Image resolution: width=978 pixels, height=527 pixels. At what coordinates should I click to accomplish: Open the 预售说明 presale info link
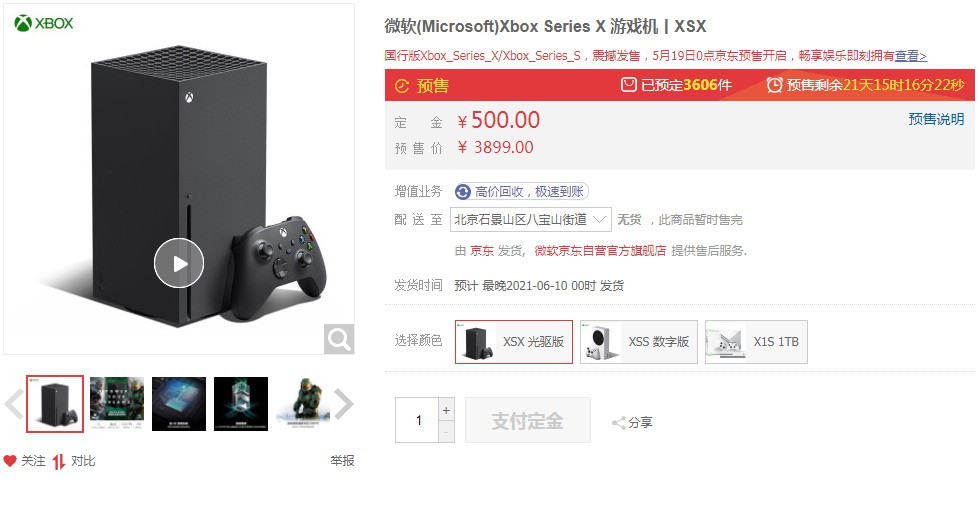(x=936, y=119)
